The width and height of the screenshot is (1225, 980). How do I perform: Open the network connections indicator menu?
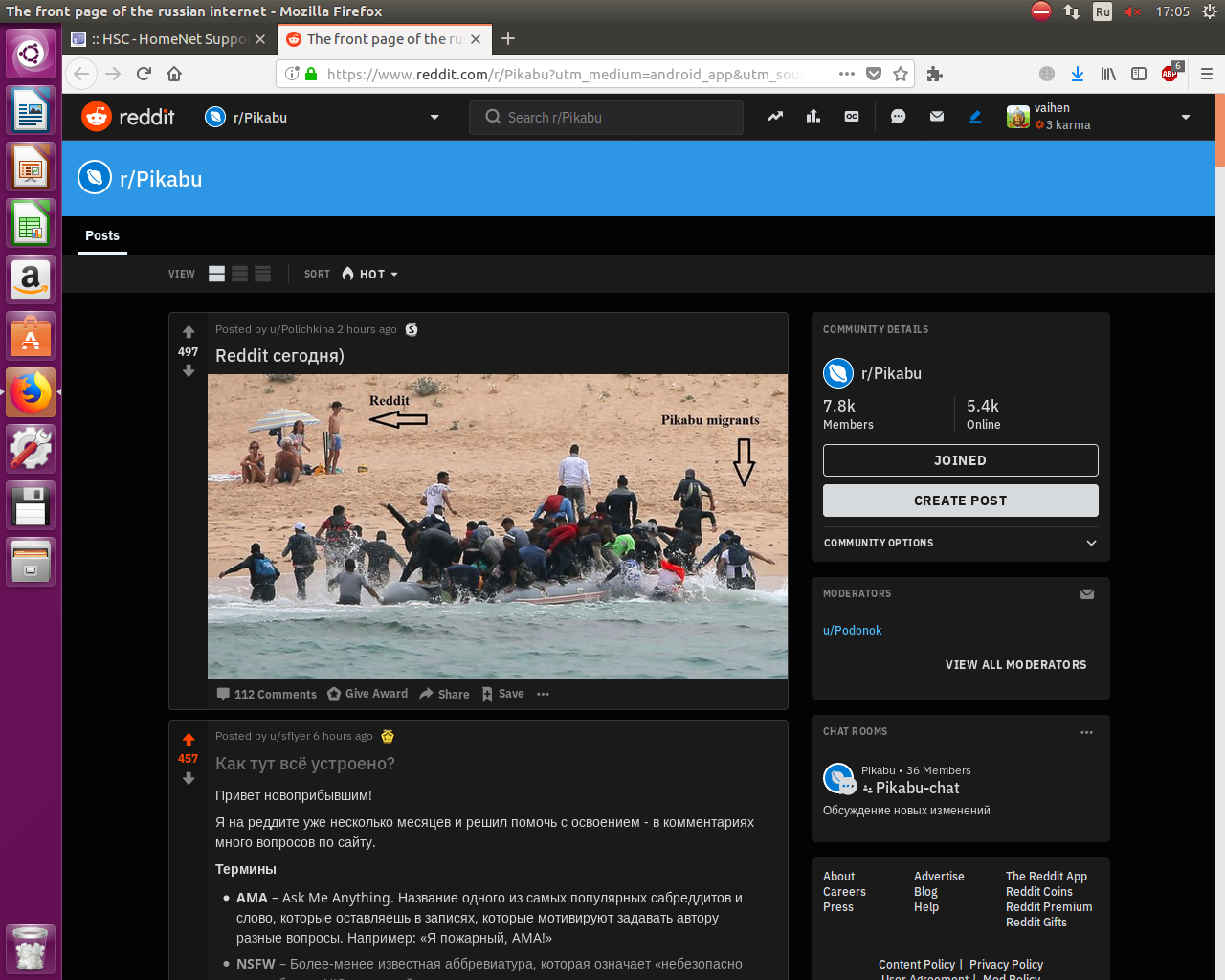pos(1072,11)
